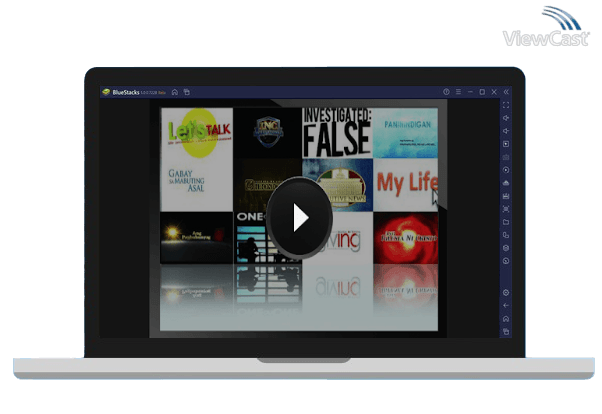Click the square play icon in sidebar
Screen dimensions: 602x414
(506, 144)
